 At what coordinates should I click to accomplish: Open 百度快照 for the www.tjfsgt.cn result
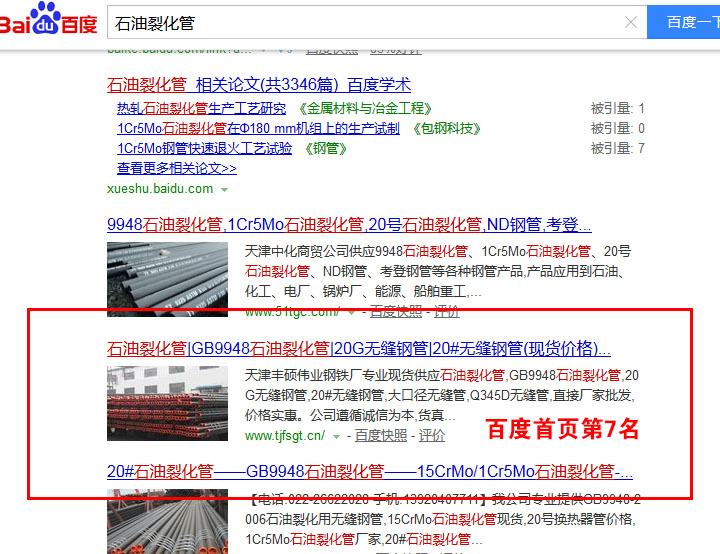(x=381, y=436)
